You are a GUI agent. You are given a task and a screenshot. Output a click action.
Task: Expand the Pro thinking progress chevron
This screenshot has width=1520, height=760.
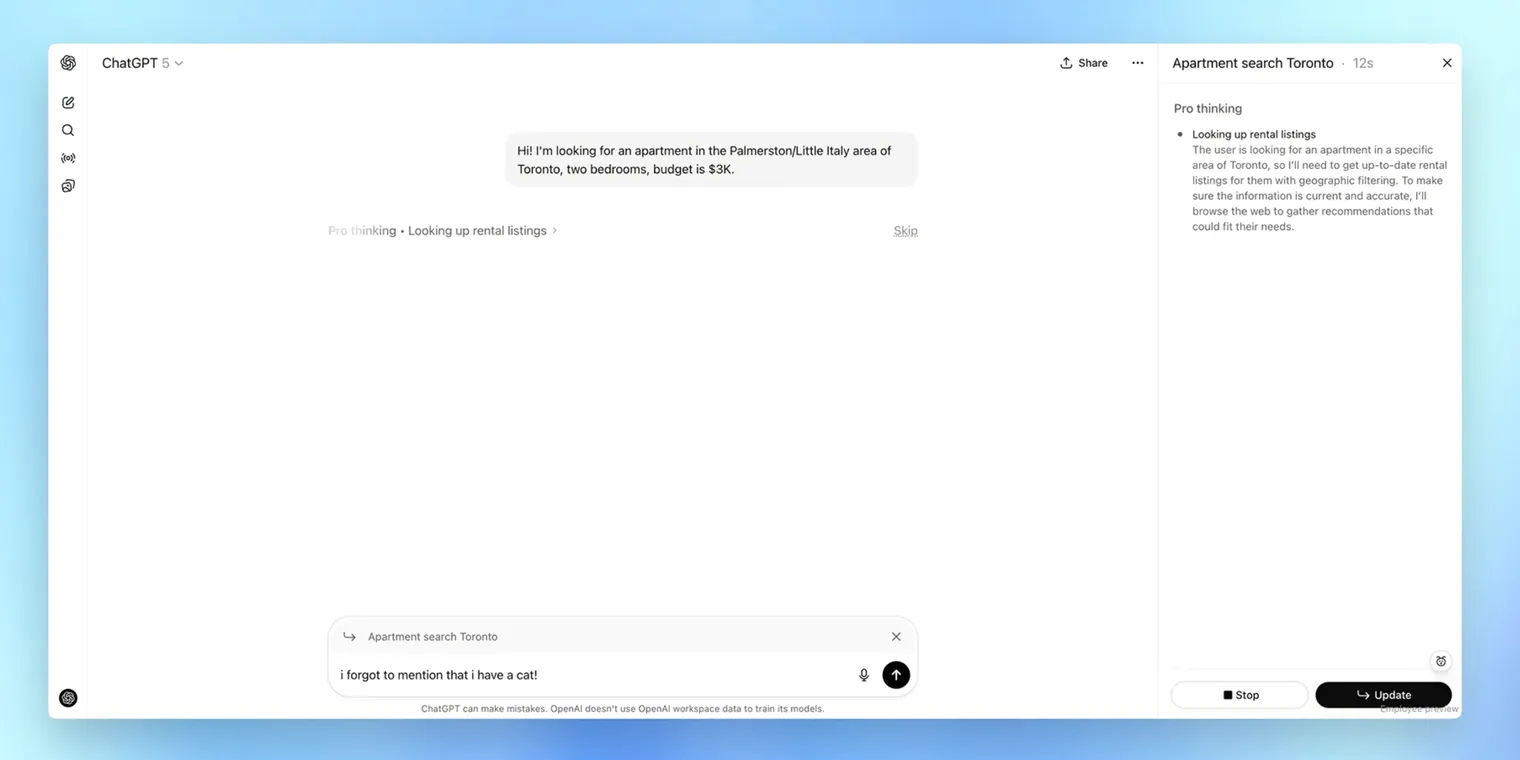click(x=555, y=230)
